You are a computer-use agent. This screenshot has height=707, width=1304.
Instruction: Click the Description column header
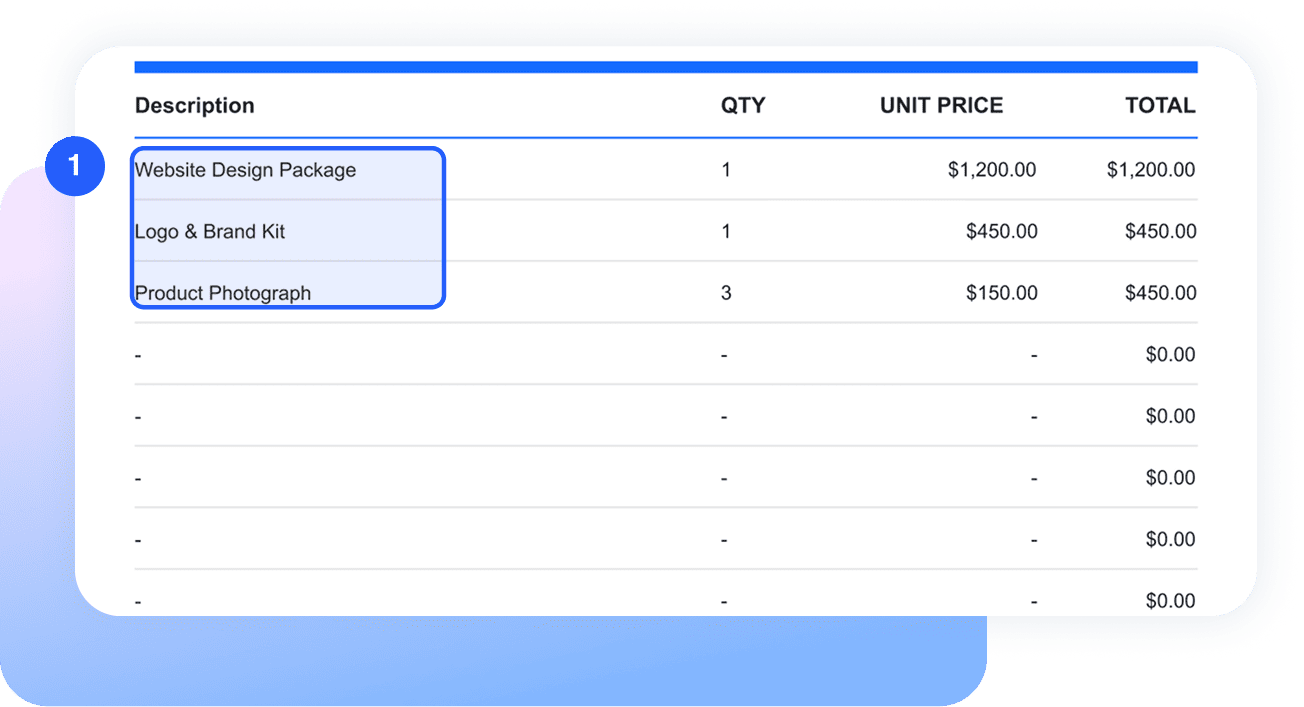tap(195, 105)
